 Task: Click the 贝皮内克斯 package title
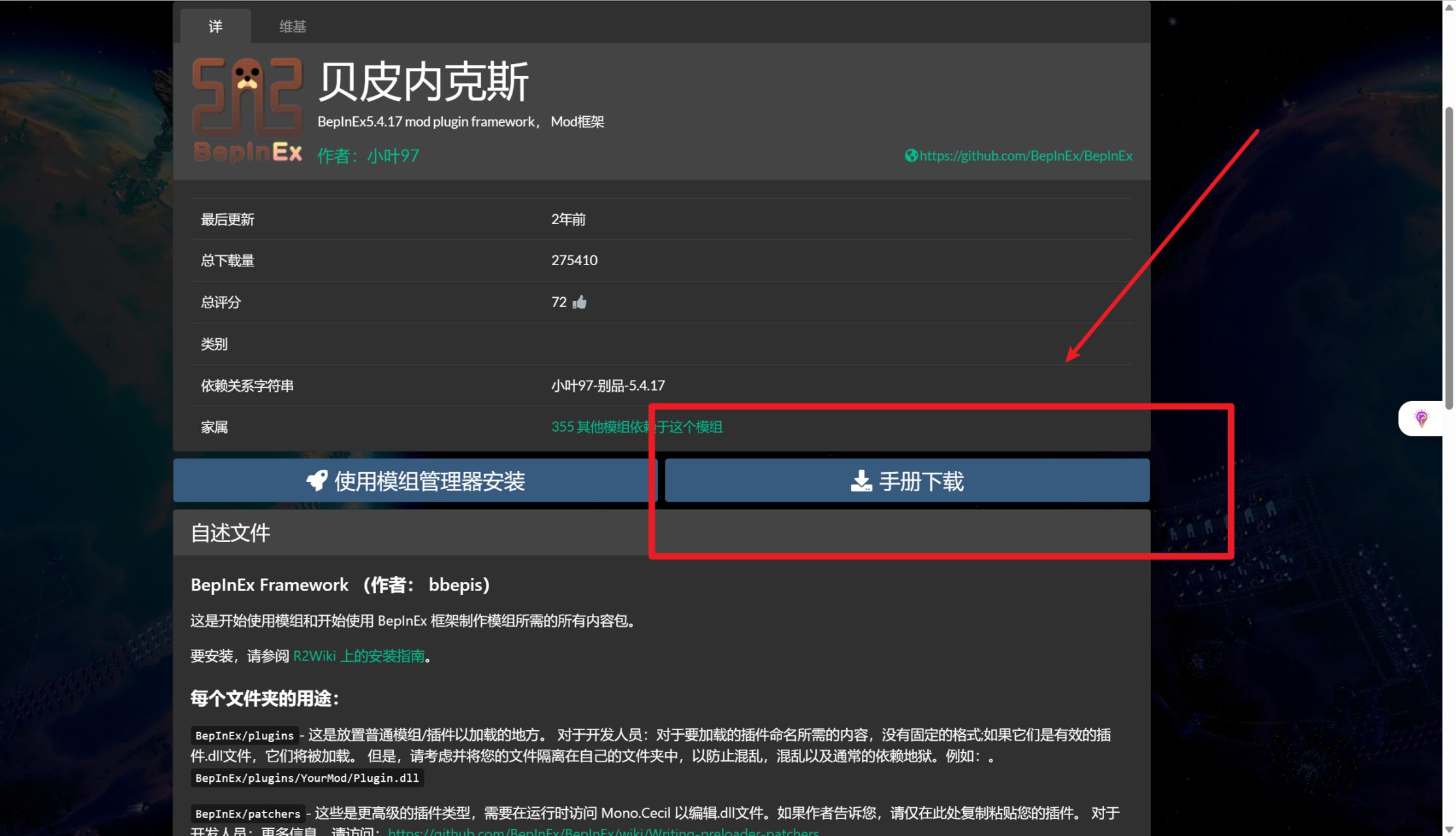click(423, 82)
